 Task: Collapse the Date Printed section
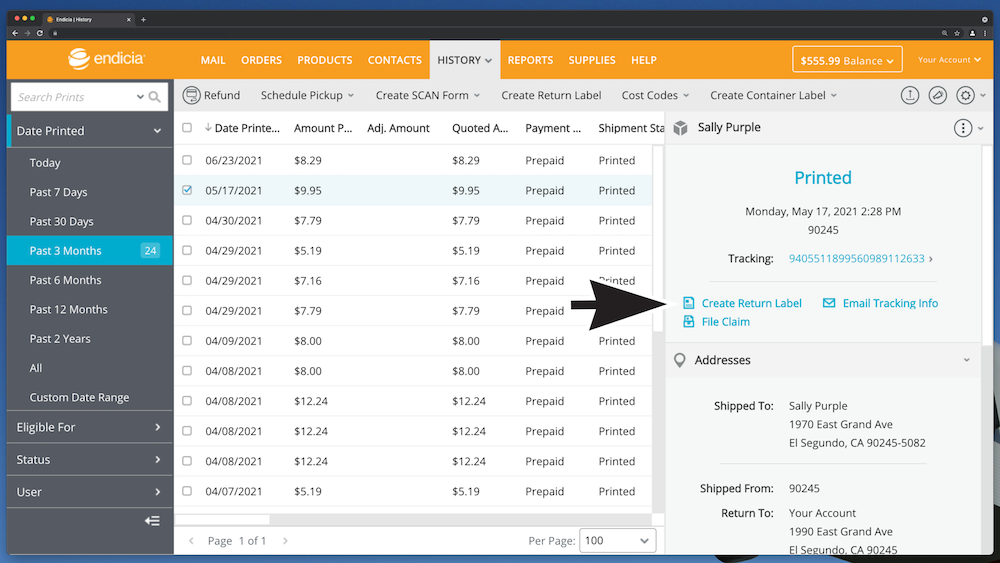click(89, 131)
